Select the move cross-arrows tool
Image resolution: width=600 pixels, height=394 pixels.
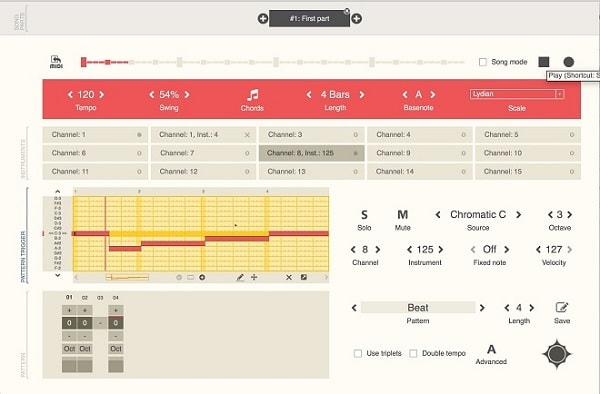click(254, 277)
